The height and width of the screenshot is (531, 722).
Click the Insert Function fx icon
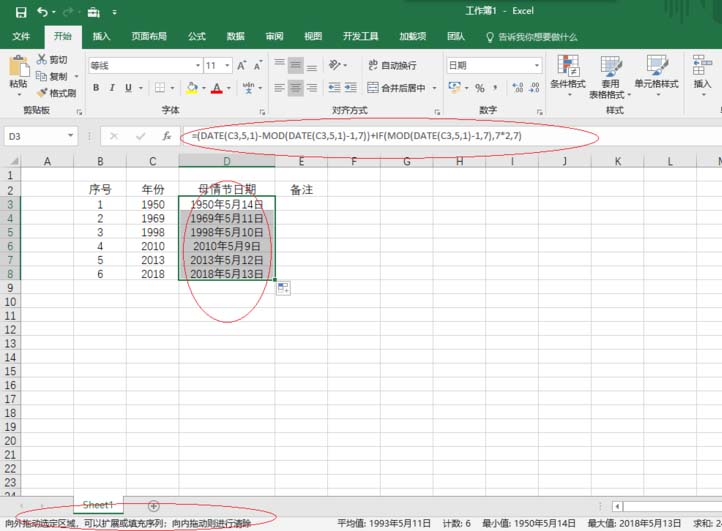point(167,136)
